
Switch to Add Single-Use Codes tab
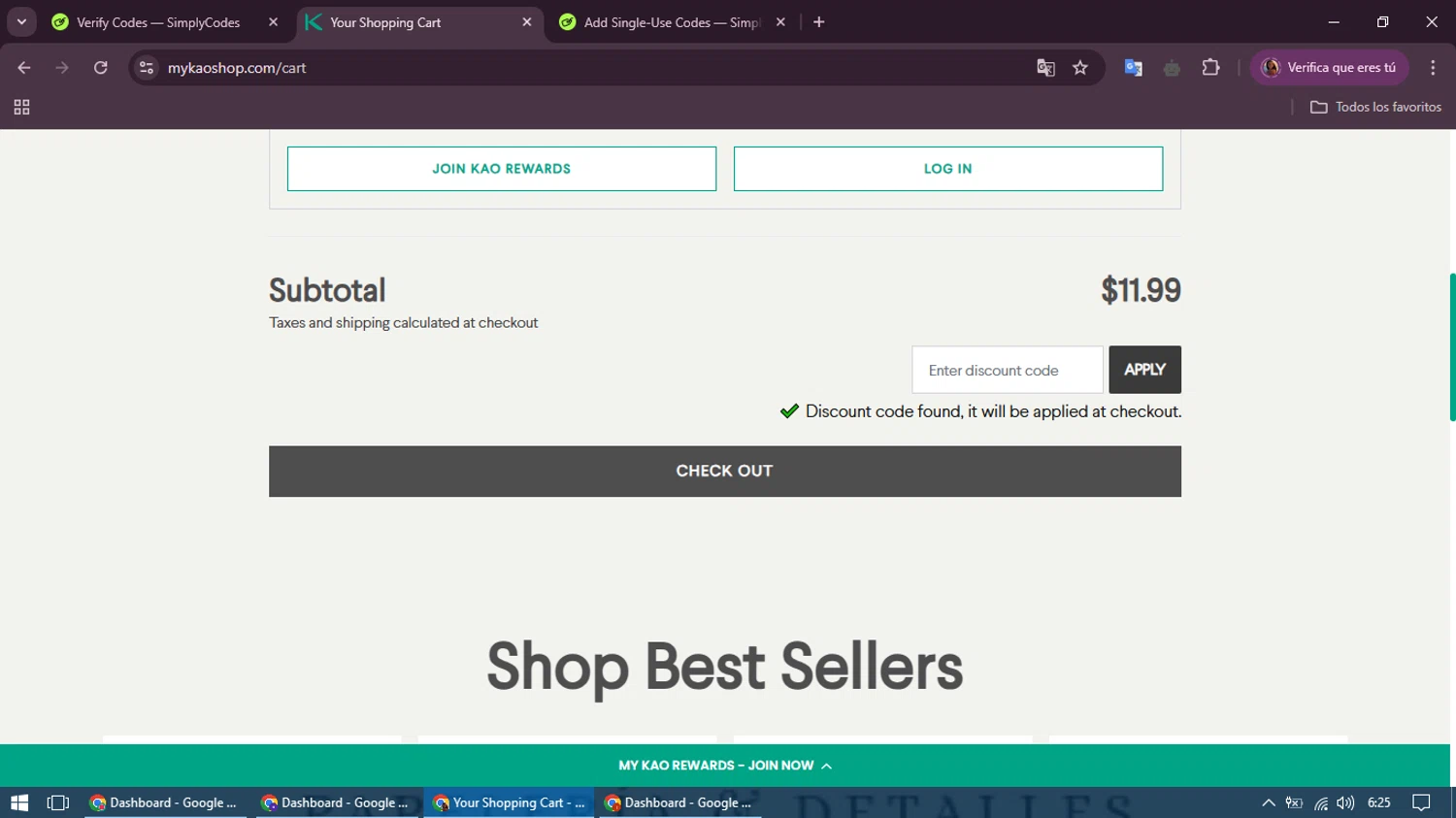tap(673, 22)
